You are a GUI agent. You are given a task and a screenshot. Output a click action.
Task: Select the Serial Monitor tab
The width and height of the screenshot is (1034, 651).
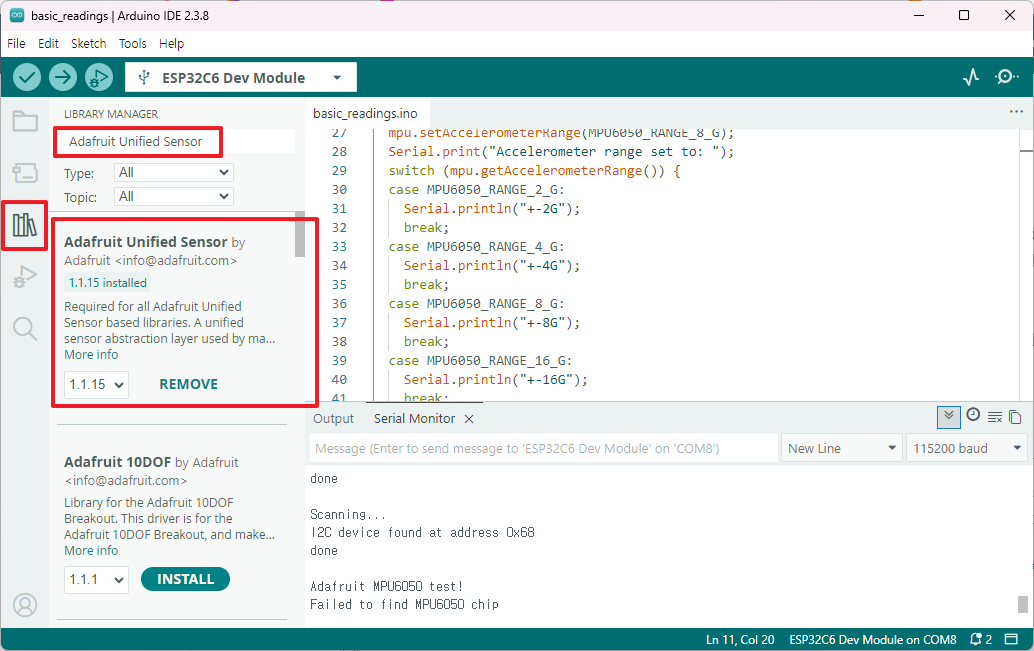(x=414, y=419)
